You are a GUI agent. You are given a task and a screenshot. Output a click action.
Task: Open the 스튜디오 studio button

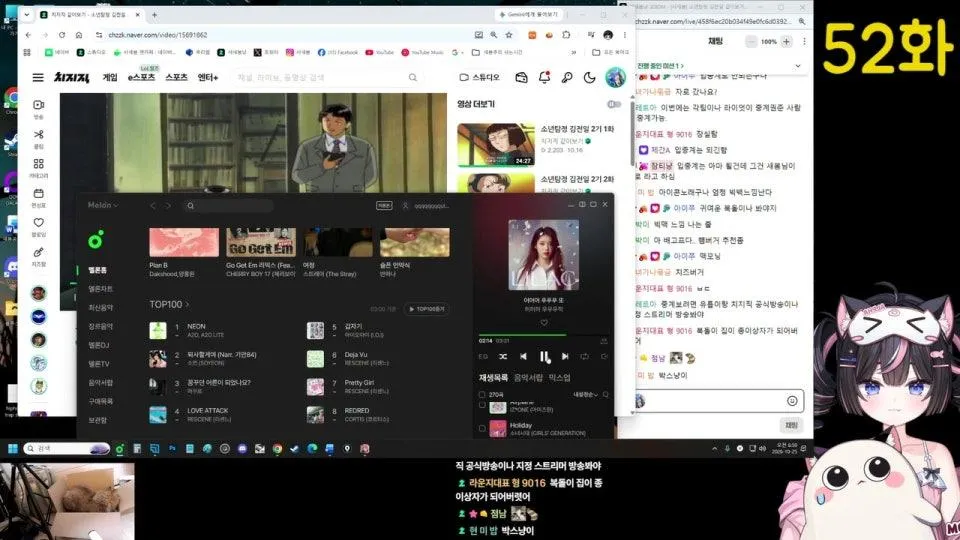click(x=479, y=78)
